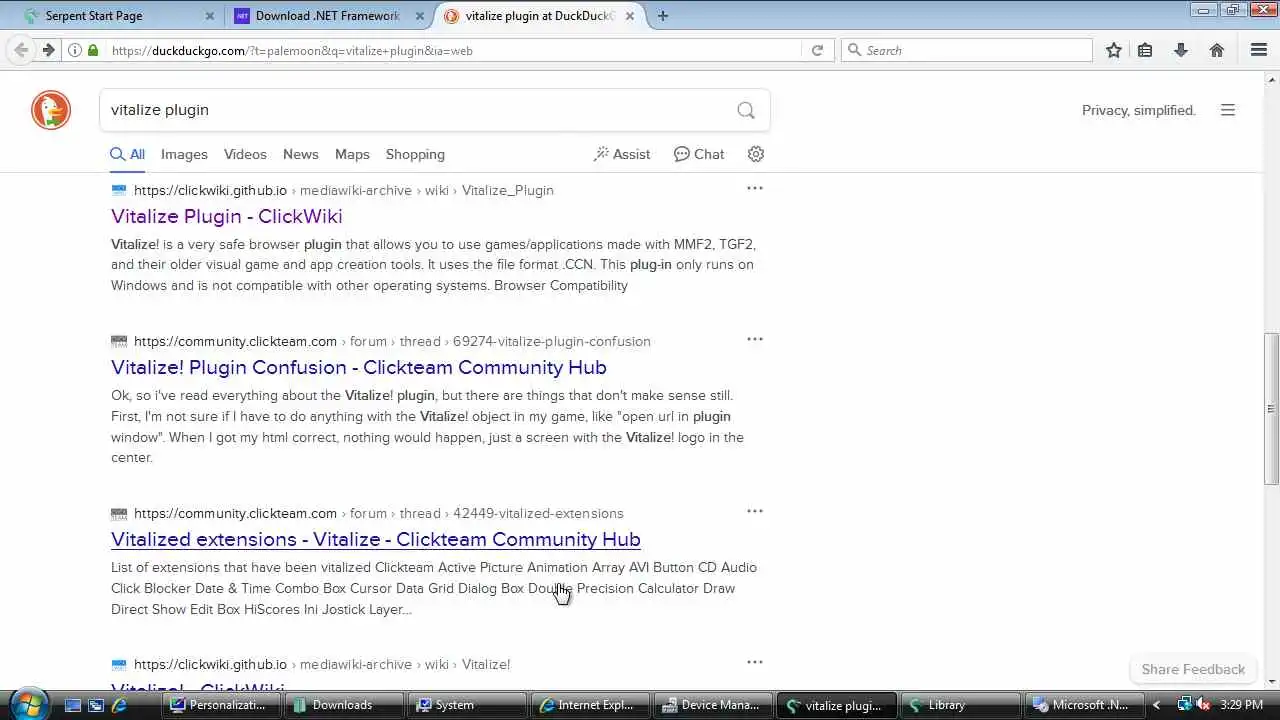Viewport: 1280px width, 720px height.
Task: Show bookmarks list icon in toolbar
Action: click(1145, 50)
